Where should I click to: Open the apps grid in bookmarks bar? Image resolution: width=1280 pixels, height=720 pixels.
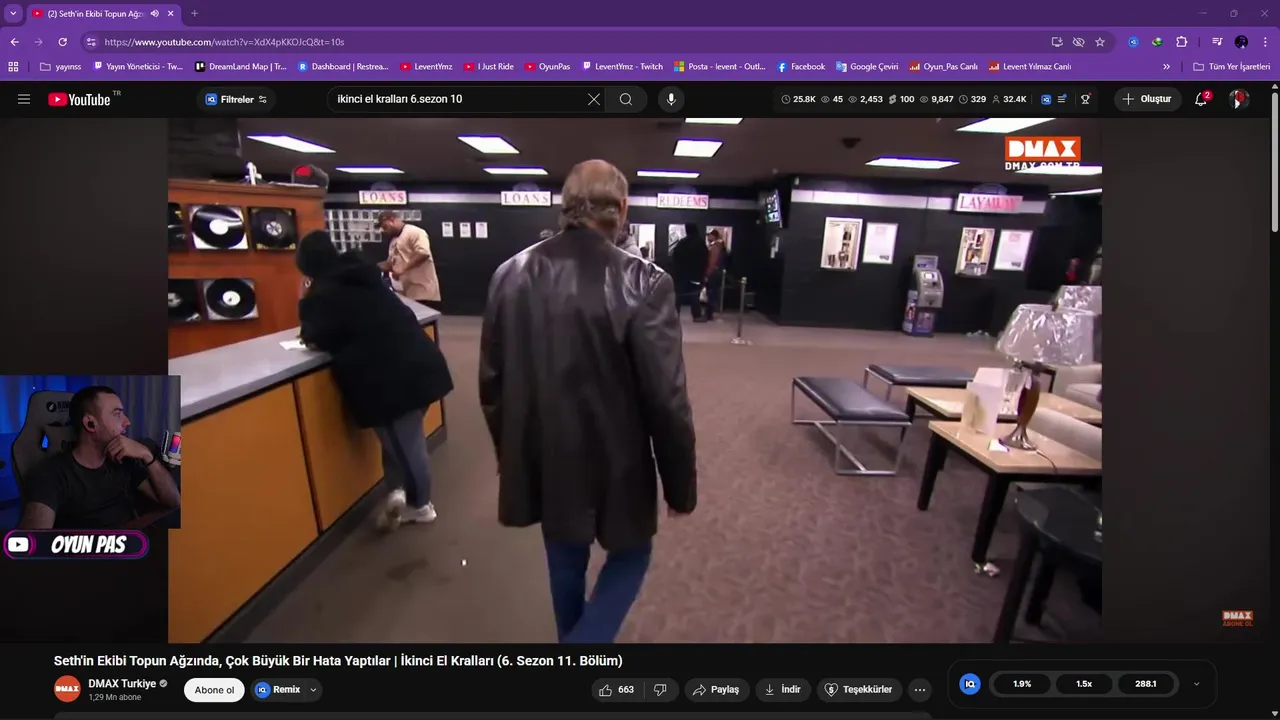coord(13,67)
